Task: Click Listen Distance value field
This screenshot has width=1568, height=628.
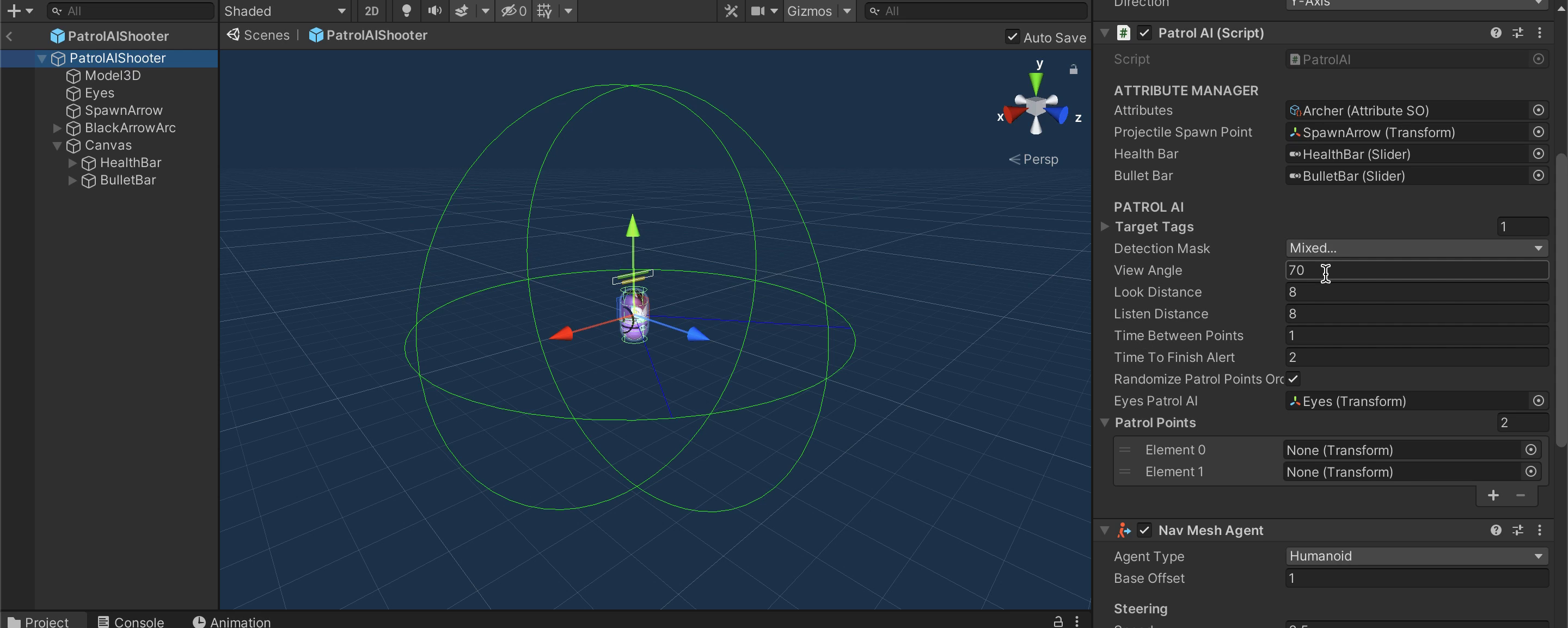Action: tap(1417, 314)
